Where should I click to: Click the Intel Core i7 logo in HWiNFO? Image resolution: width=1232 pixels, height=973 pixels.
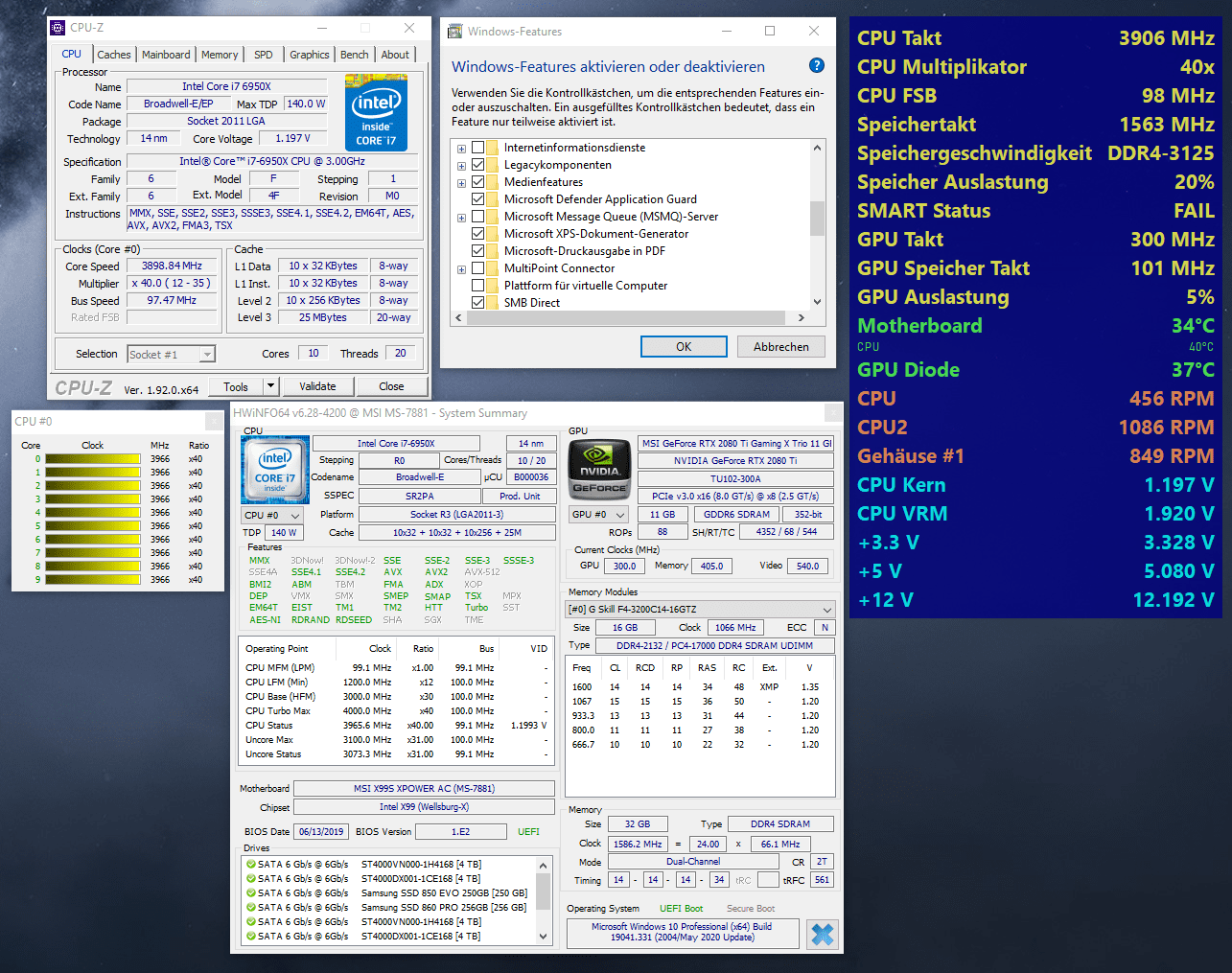click(x=275, y=470)
